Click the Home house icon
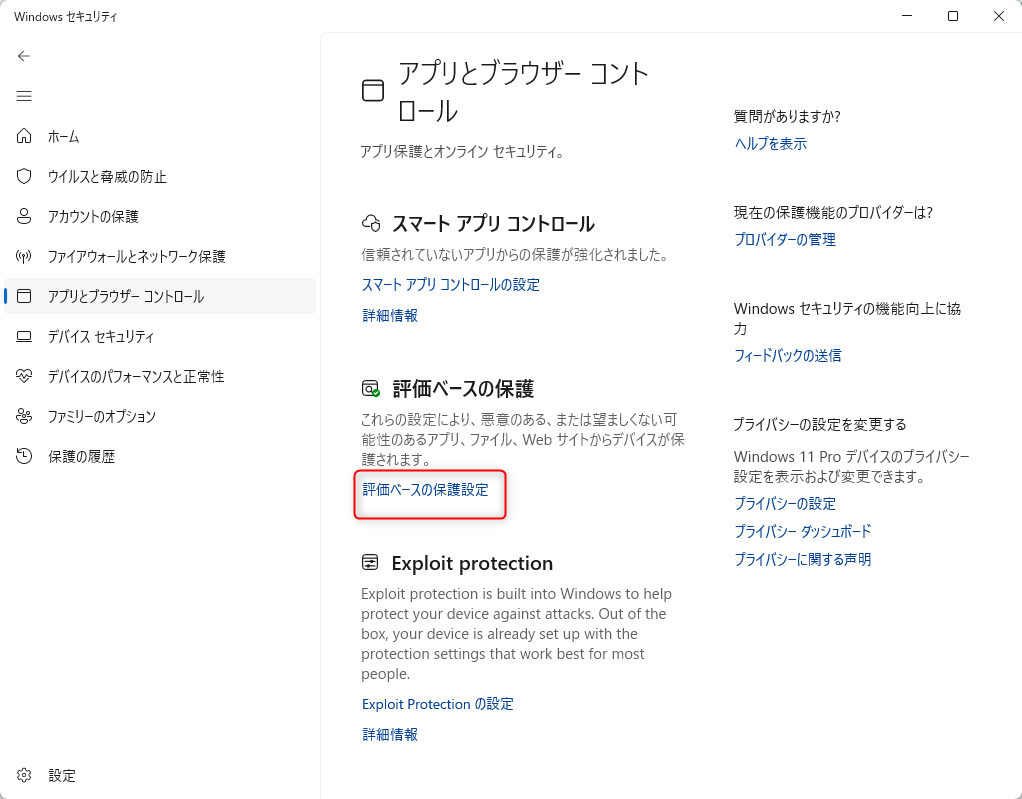Screen dimensions: 1022x799 coord(25,136)
